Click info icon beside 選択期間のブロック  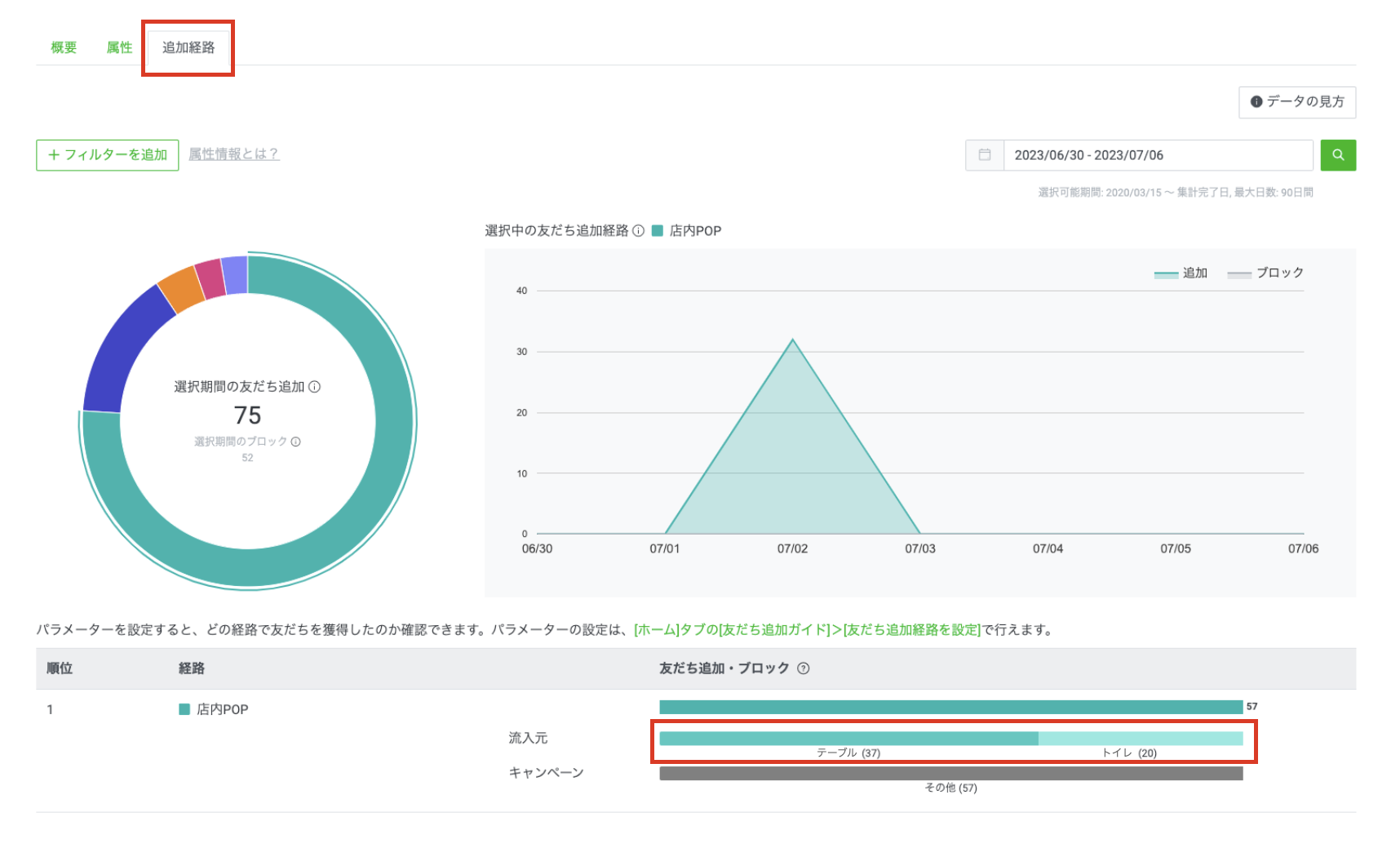(x=296, y=442)
